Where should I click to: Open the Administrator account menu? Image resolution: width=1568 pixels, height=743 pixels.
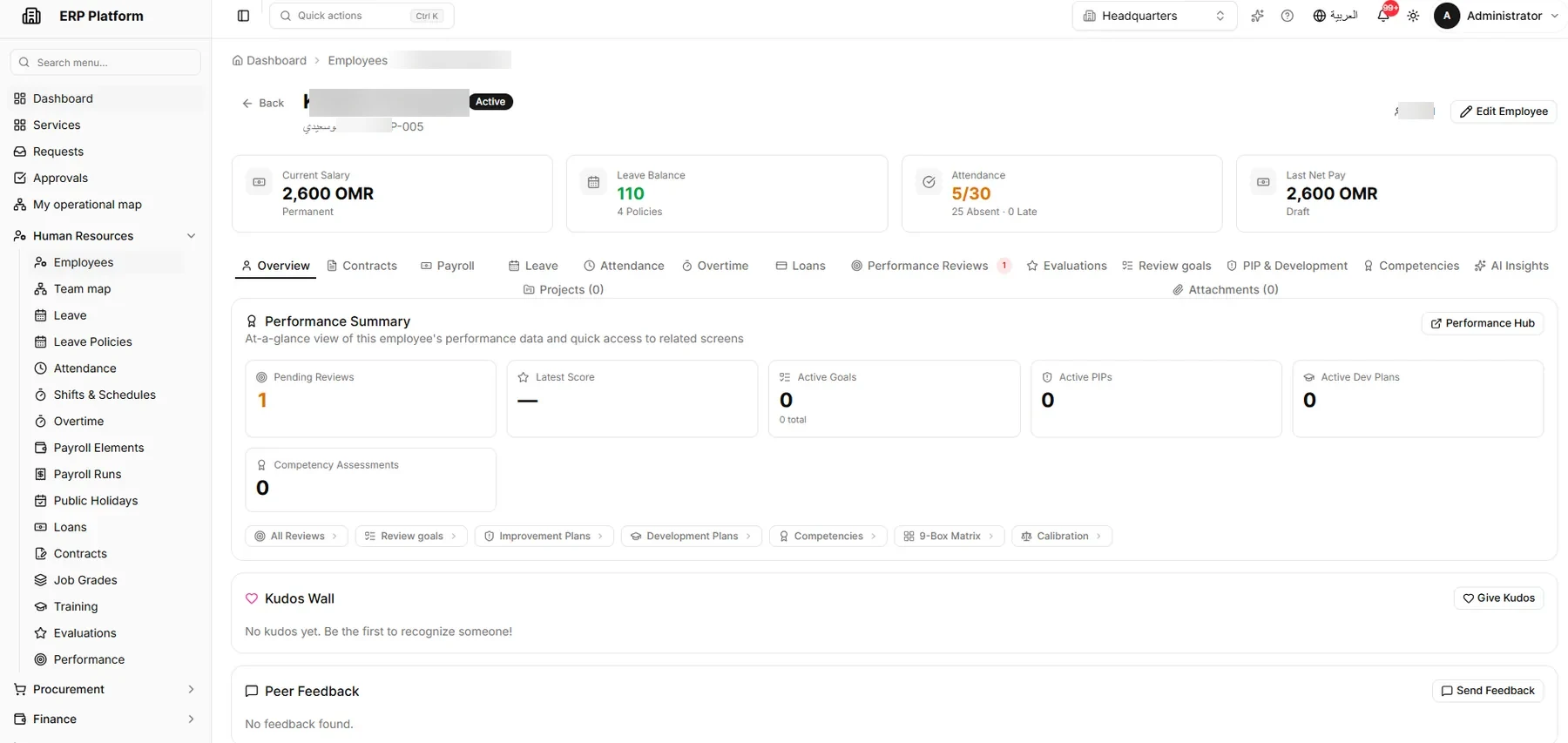[1497, 16]
